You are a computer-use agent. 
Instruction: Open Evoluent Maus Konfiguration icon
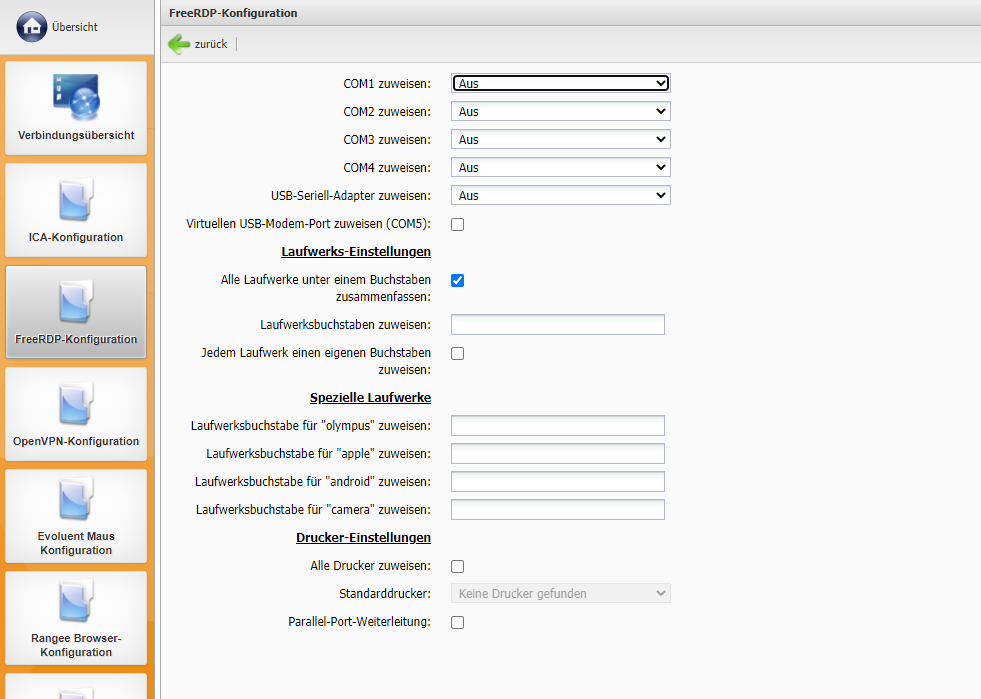(76, 499)
